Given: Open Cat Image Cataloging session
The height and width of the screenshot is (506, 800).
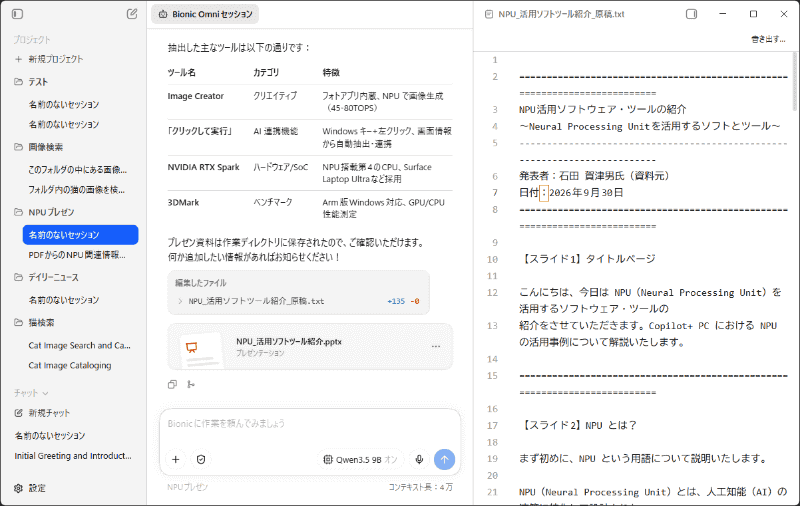Looking at the screenshot, I should (x=70, y=365).
